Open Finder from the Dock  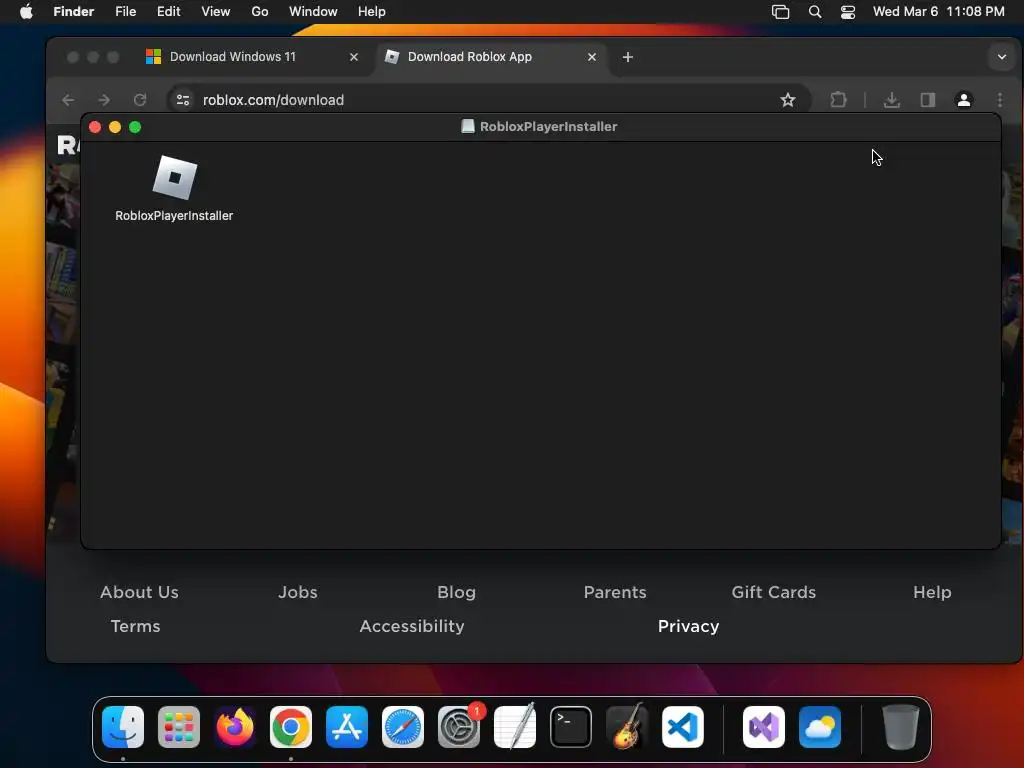click(x=123, y=727)
